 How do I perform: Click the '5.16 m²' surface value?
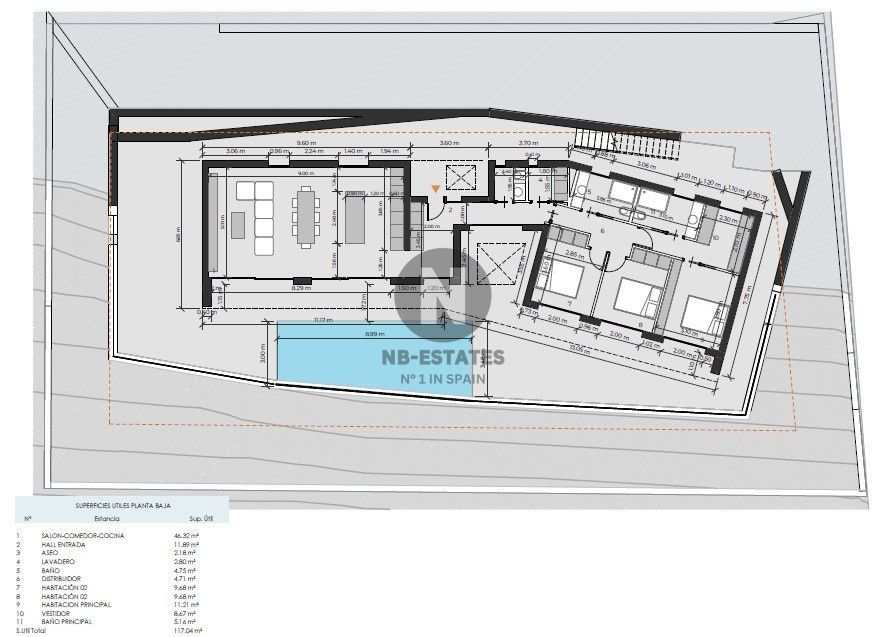click(185, 622)
